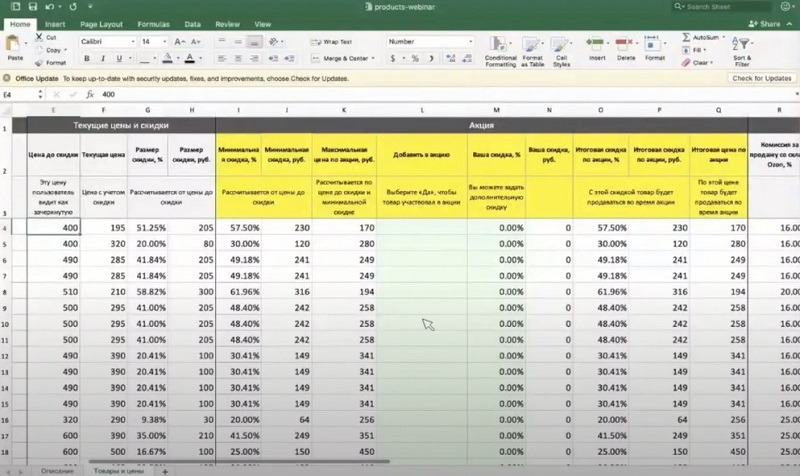Click the smiley feedback icon
Viewport: 800px width, 476px height.
click(785, 7)
